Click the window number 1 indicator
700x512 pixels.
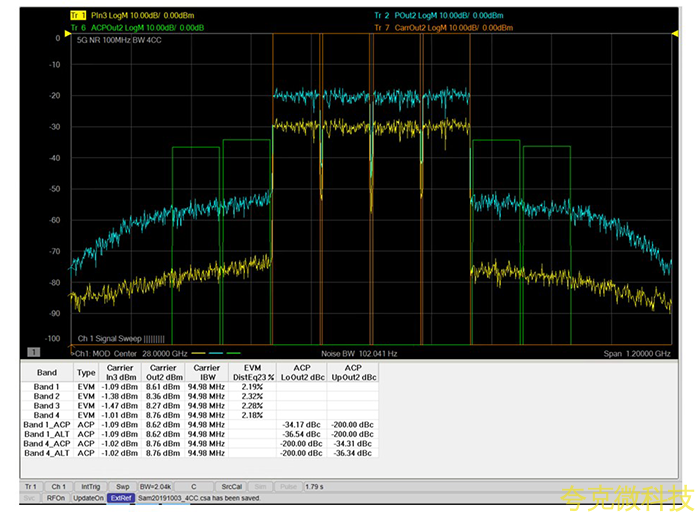pyautogui.click(x=33, y=352)
